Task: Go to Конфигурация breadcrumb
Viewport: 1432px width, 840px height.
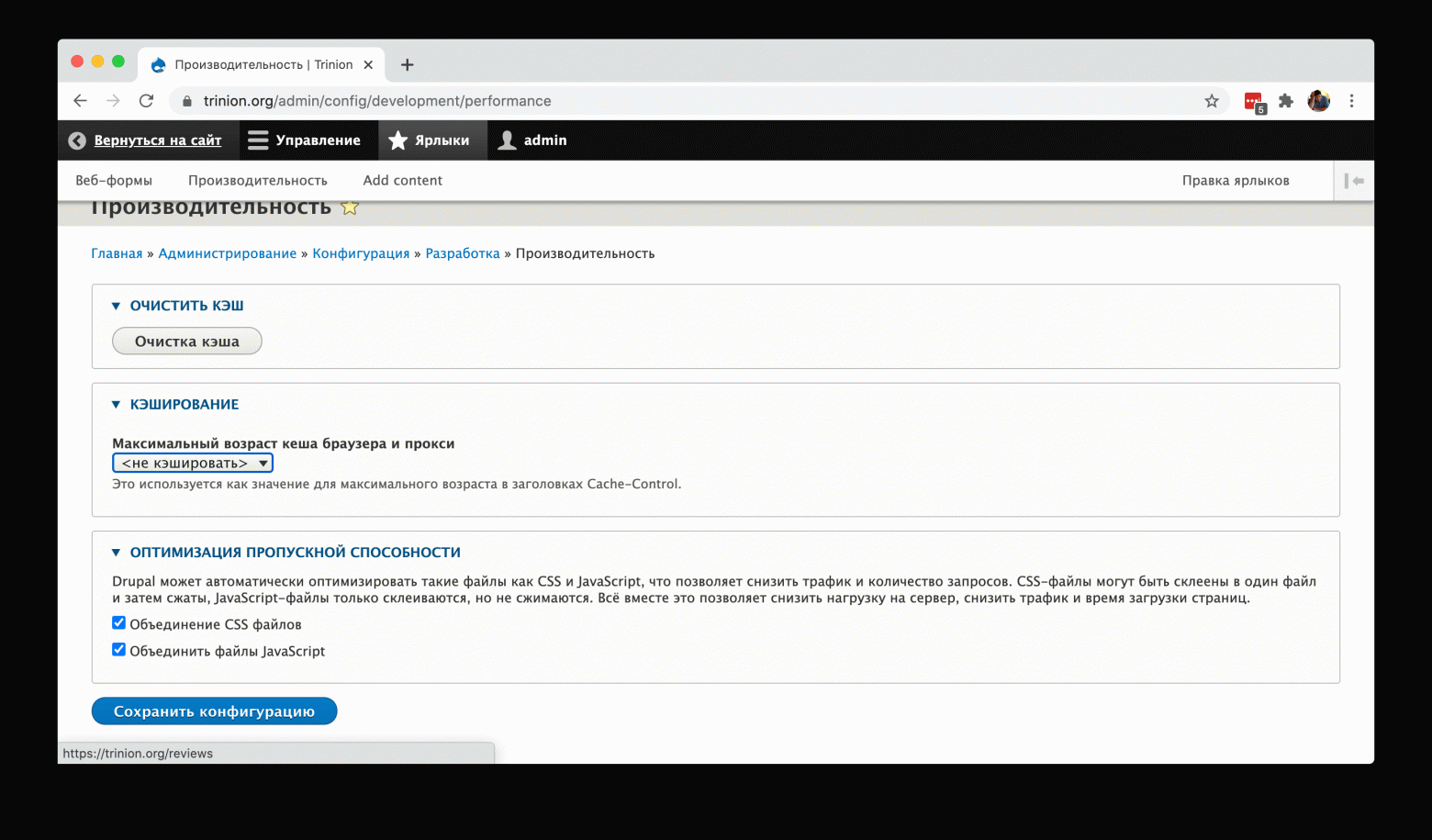Action: 361,253
